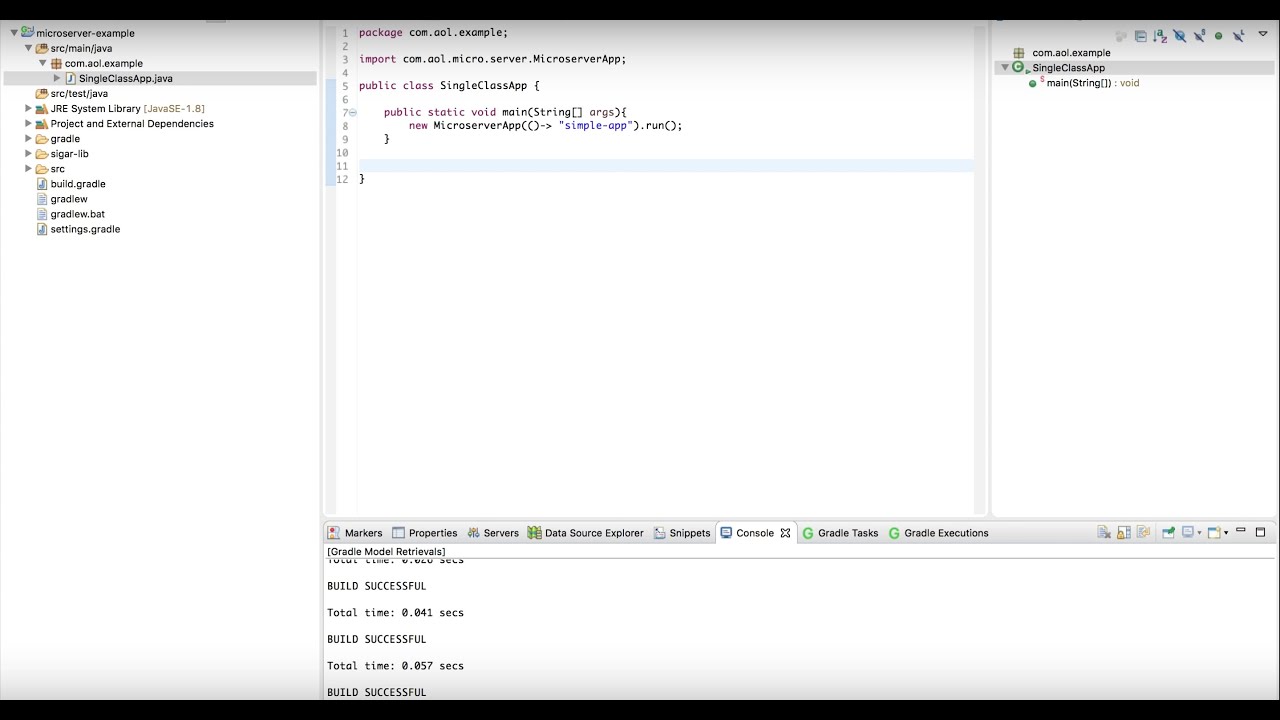This screenshot has height=720, width=1280.
Task: Expand the JRE System Library node
Action: (x=29, y=108)
